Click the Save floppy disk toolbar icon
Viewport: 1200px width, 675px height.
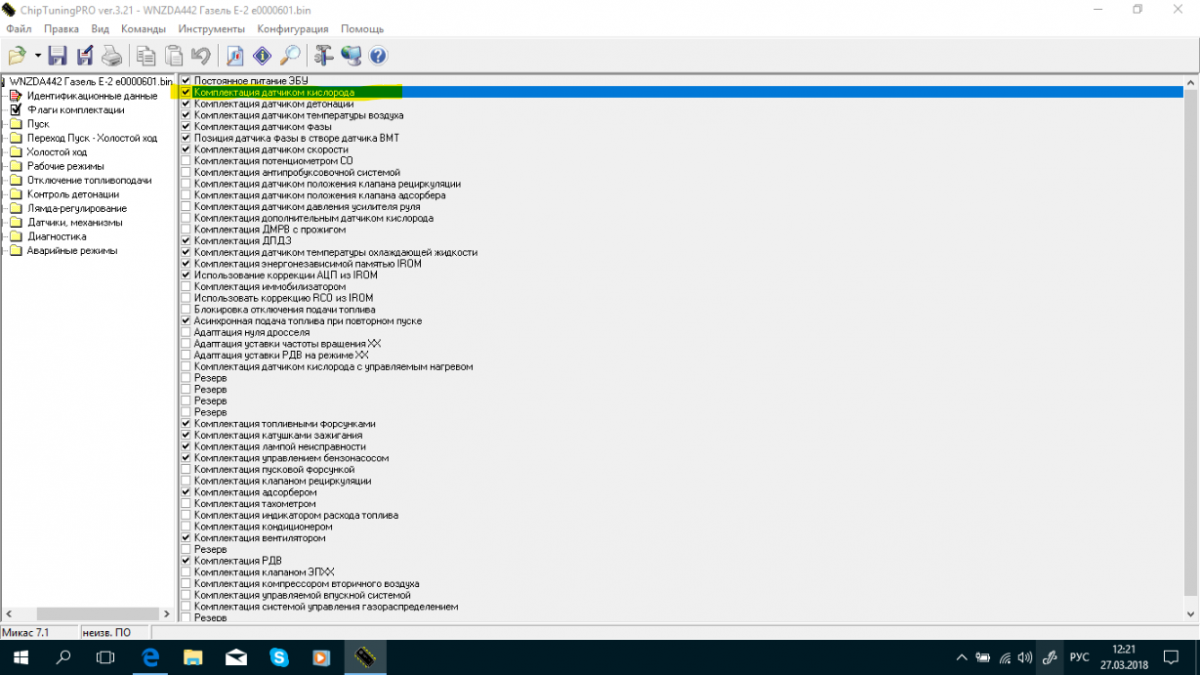point(57,55)
